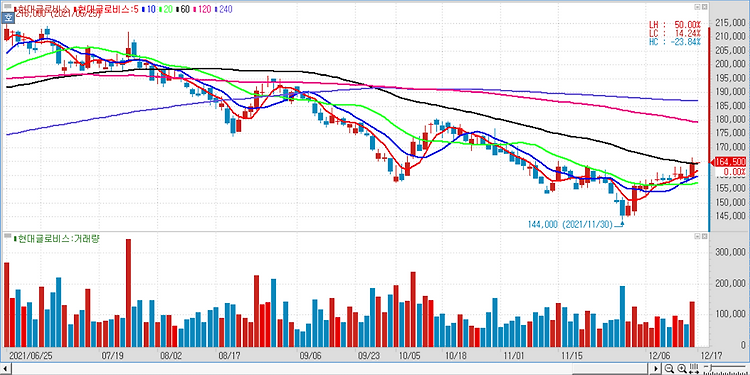Click the tallest red volume bar
This screenshot has width=750, height=375.
pos(128,293)
